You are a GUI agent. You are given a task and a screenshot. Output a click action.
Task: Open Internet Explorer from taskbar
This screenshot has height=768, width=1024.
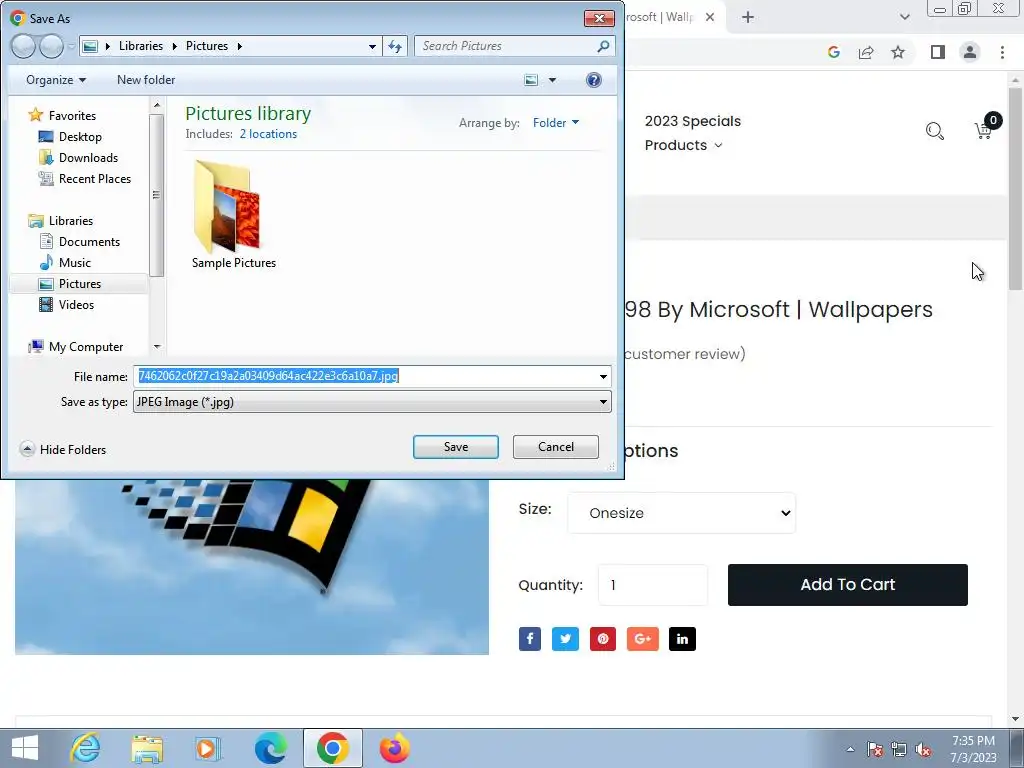[86, 748]
